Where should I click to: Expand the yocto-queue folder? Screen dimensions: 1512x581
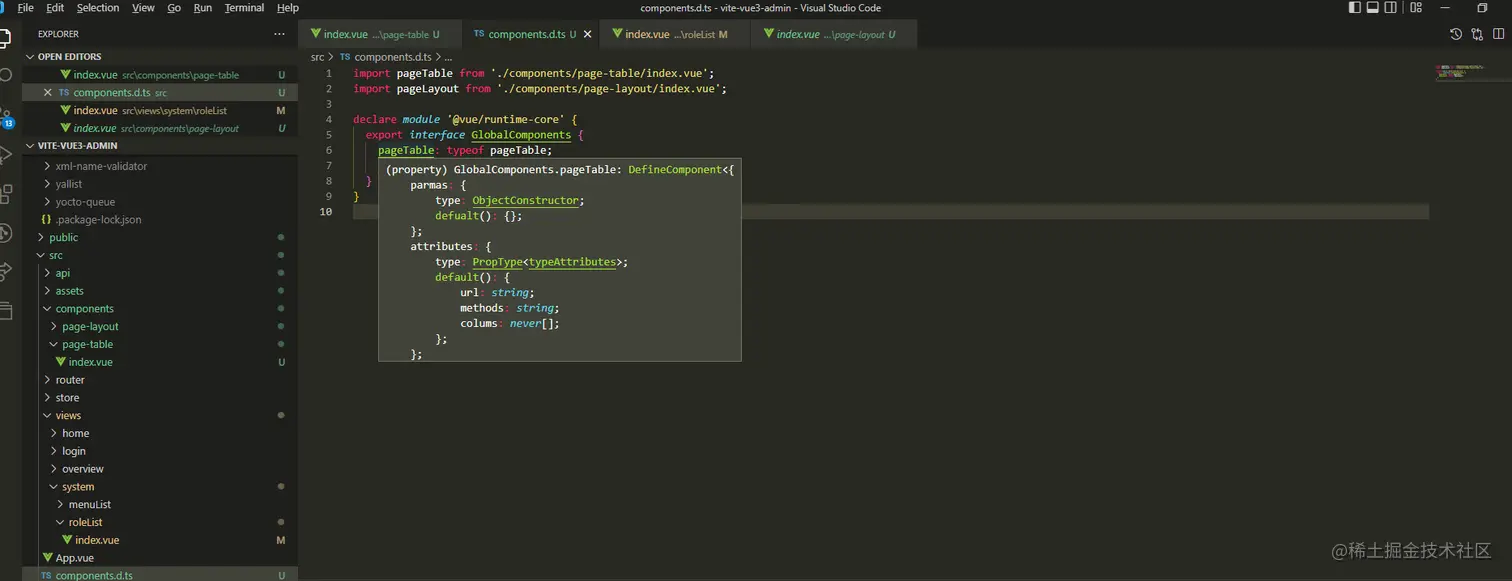160,202
